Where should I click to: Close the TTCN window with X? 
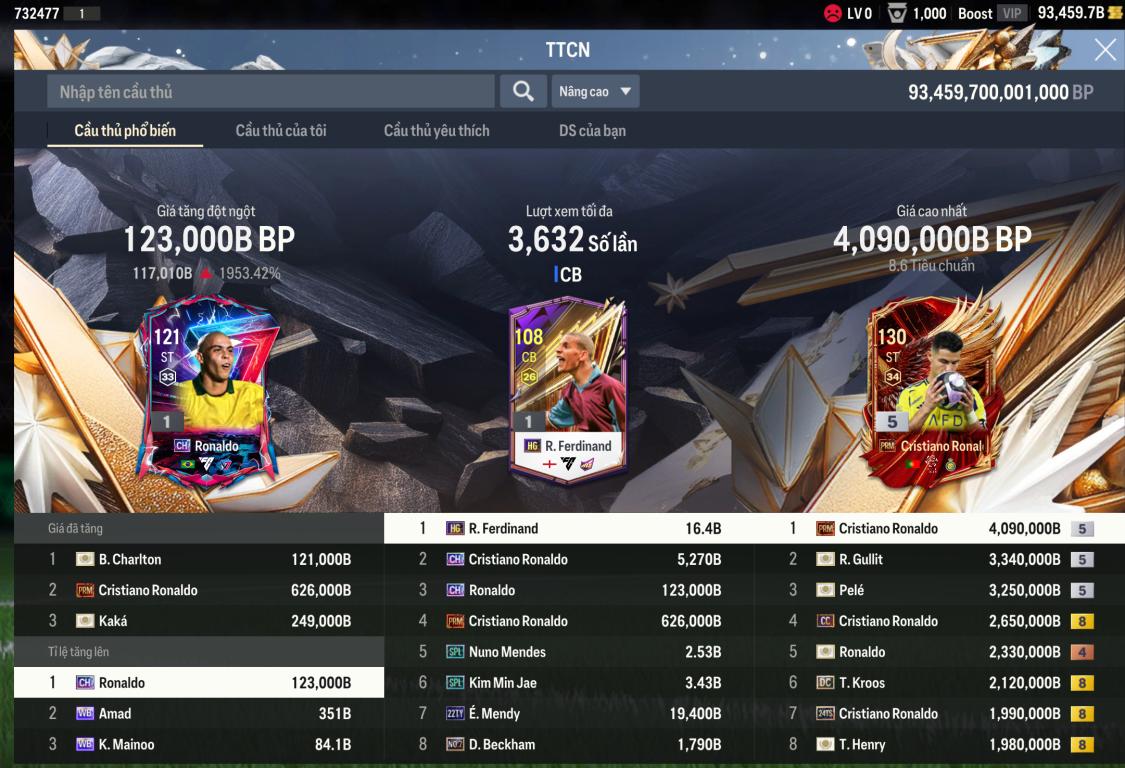coord(1105,50)
